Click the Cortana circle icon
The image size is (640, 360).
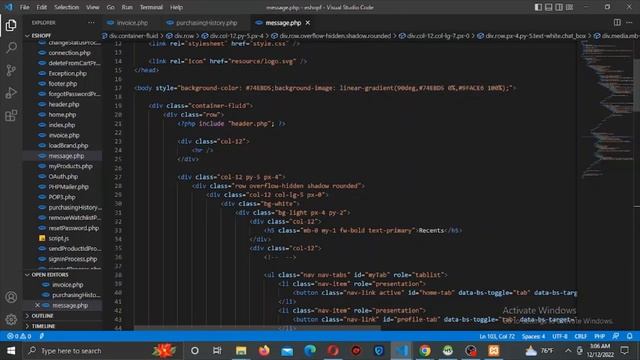coord(195,351)
